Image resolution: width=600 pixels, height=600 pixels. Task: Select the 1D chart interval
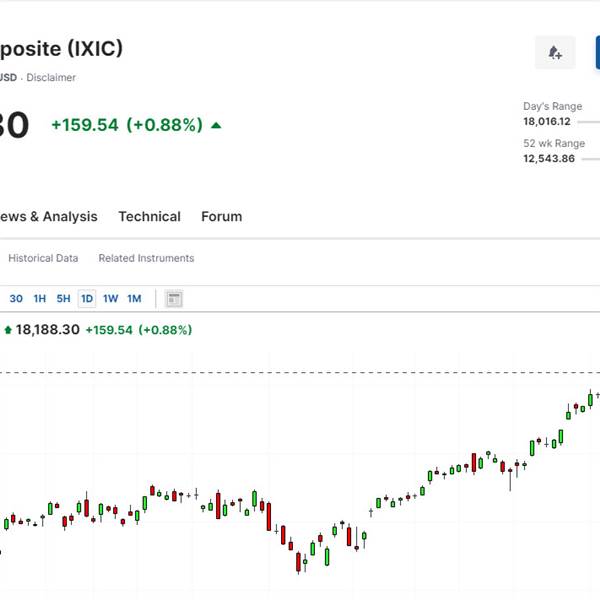coord(87,298)
